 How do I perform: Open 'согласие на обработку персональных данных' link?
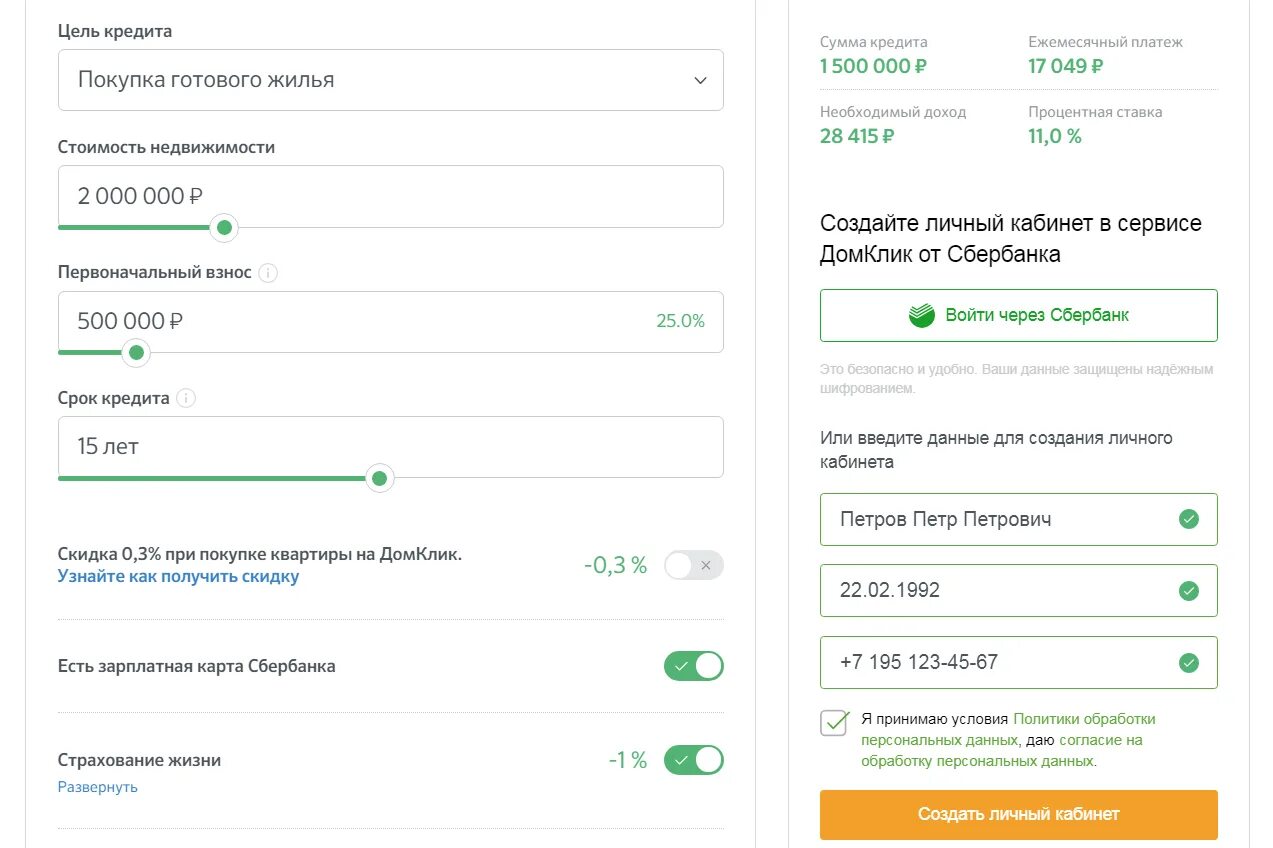pos(1001,751)
